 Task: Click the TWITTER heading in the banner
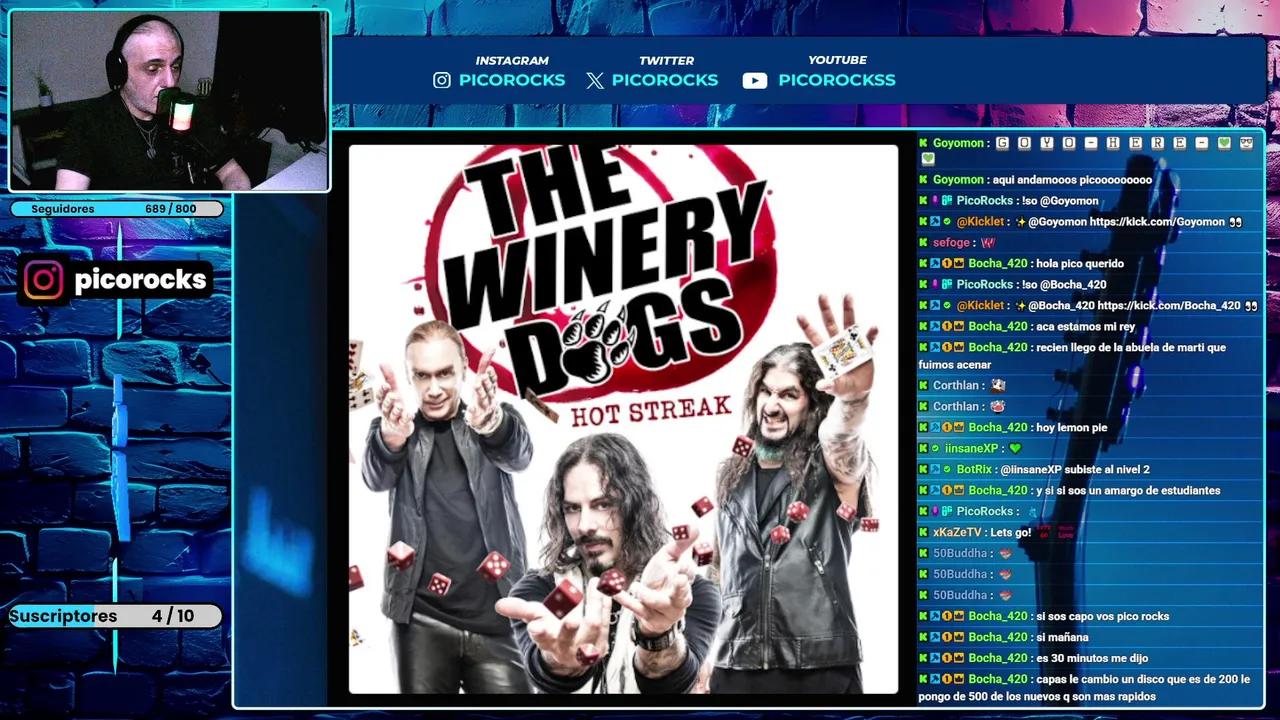coord(666,61)
